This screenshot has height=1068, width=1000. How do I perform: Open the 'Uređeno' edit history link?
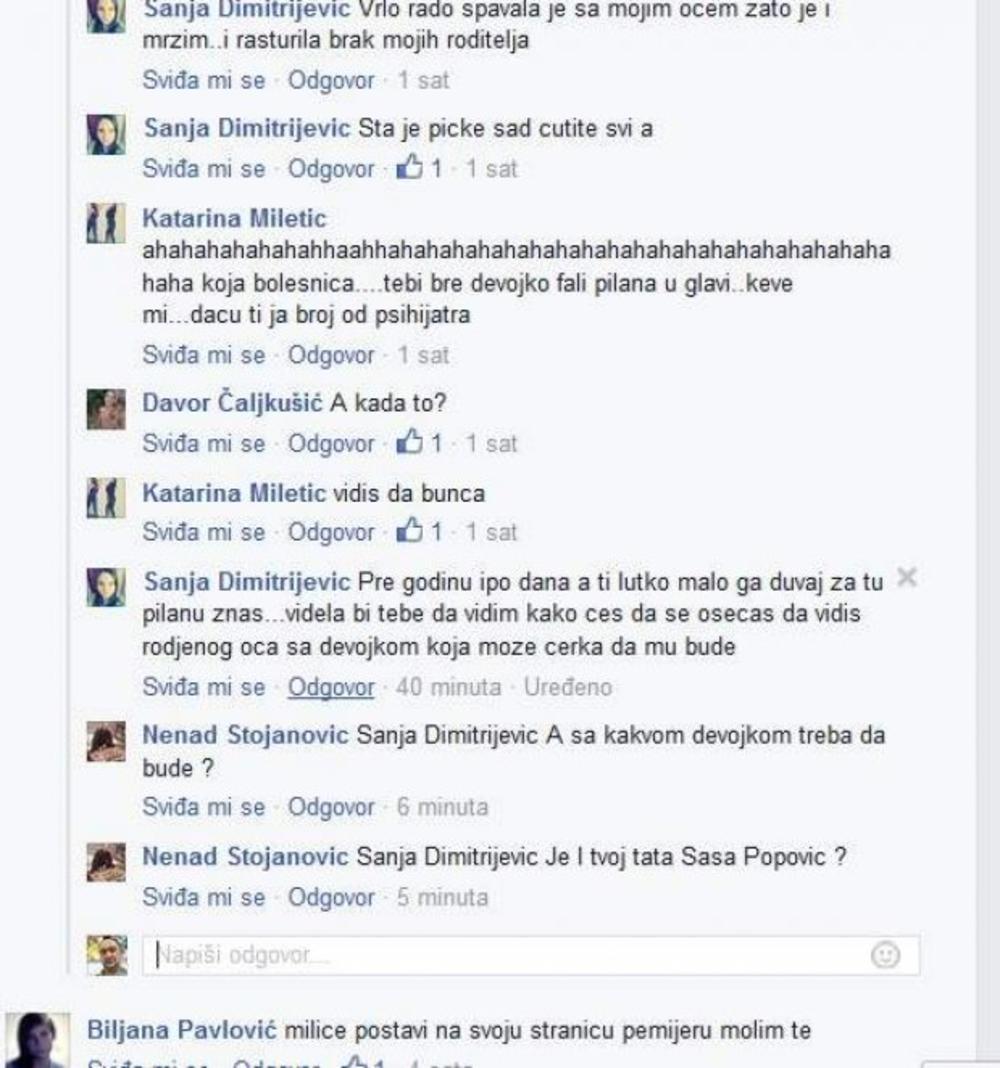(567, 687)
